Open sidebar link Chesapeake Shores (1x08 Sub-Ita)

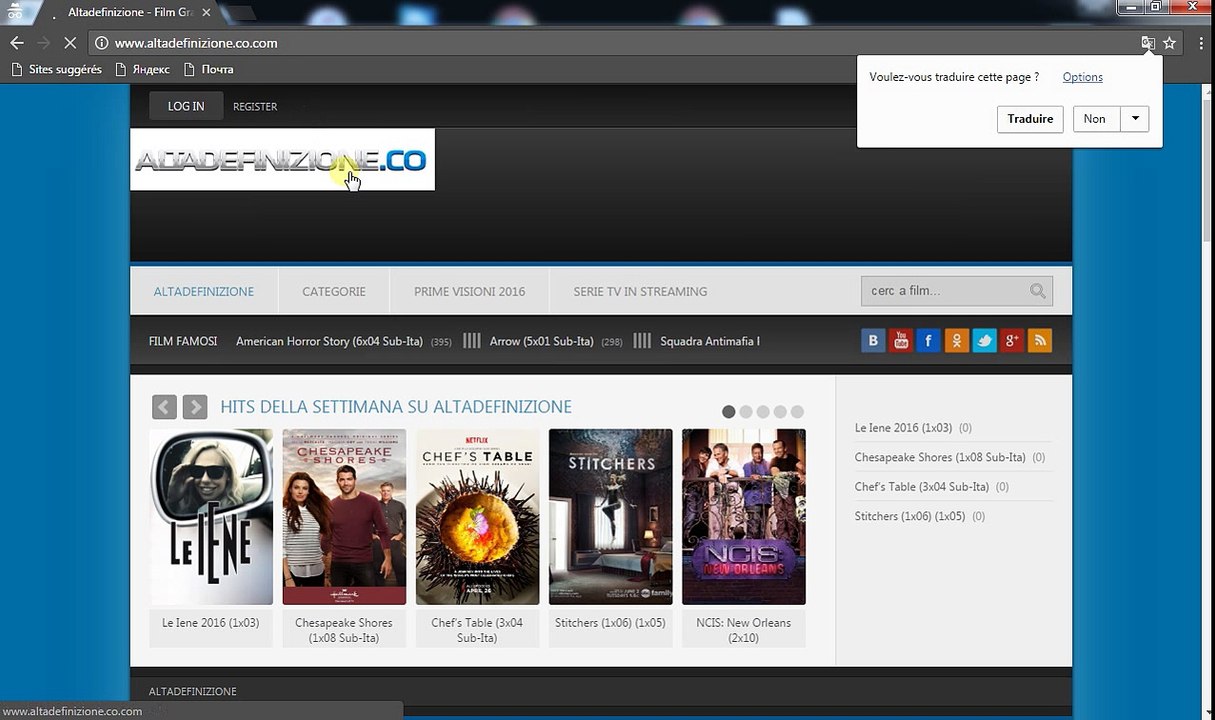(940, 457)
